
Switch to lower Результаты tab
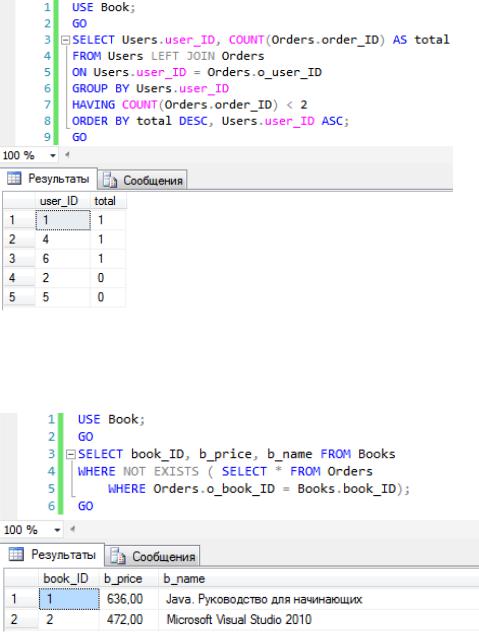click(x=53, y=555)
